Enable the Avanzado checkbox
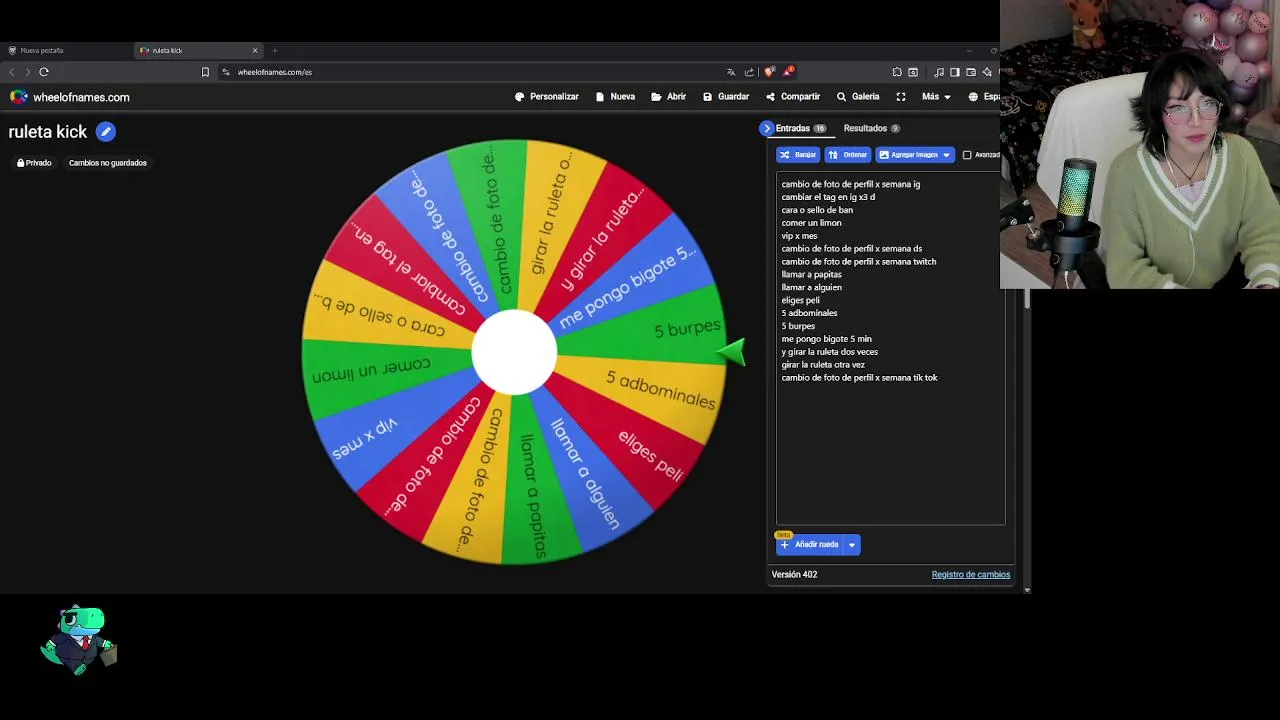Screen dimensions: 1280x720 [x=967, y=155]
